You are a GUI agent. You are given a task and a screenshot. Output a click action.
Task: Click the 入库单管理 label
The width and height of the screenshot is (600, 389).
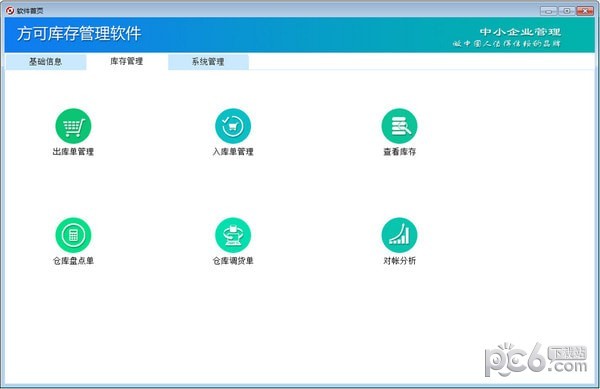pyautogui.click(x=233, y=152)
